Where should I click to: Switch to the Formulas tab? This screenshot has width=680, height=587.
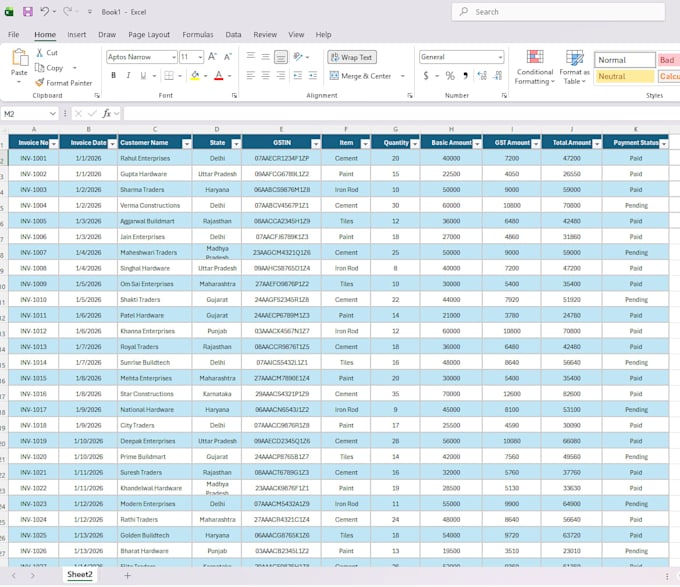(198, 34)
